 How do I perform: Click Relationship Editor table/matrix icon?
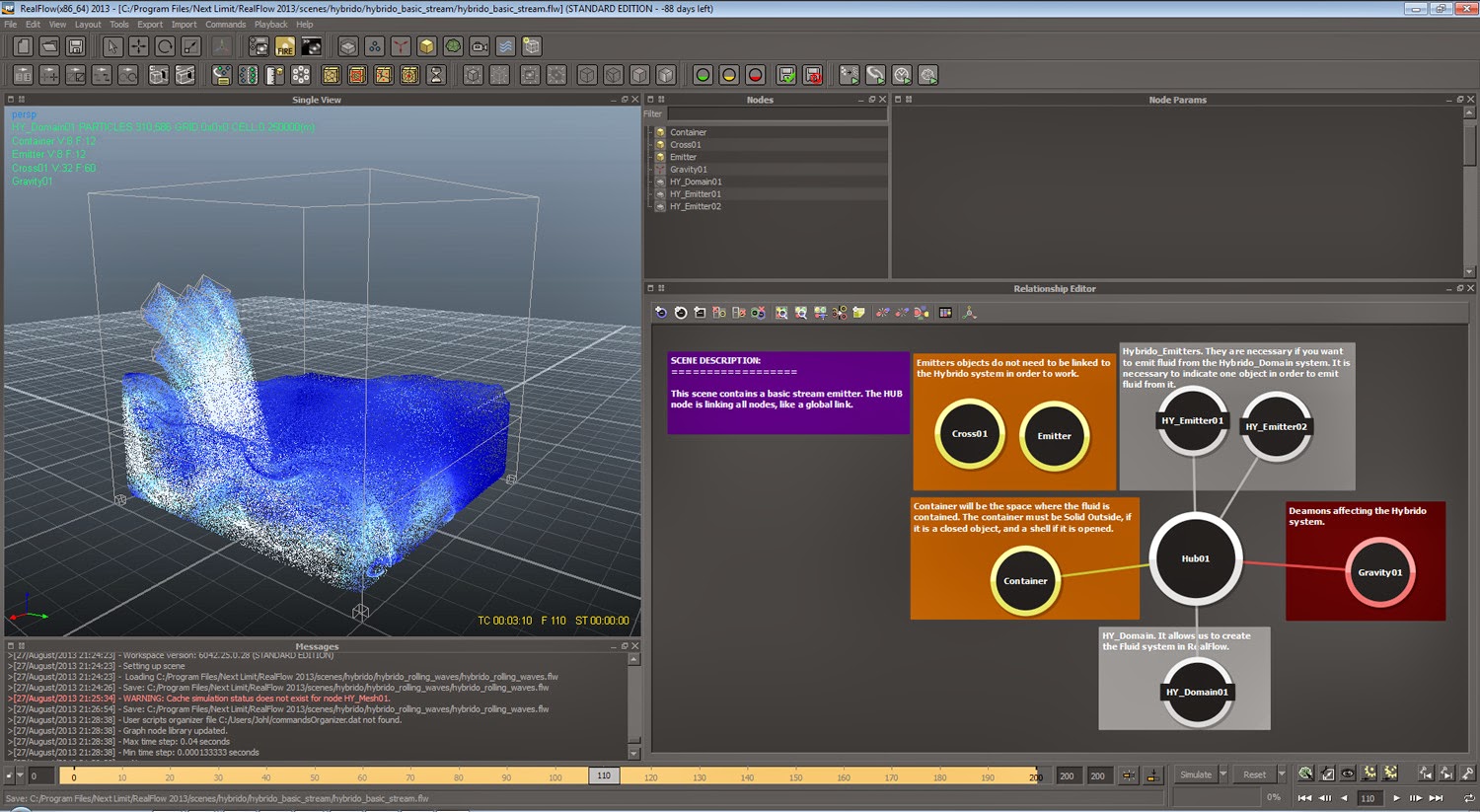pyautogui.click(x=945, y=313)
